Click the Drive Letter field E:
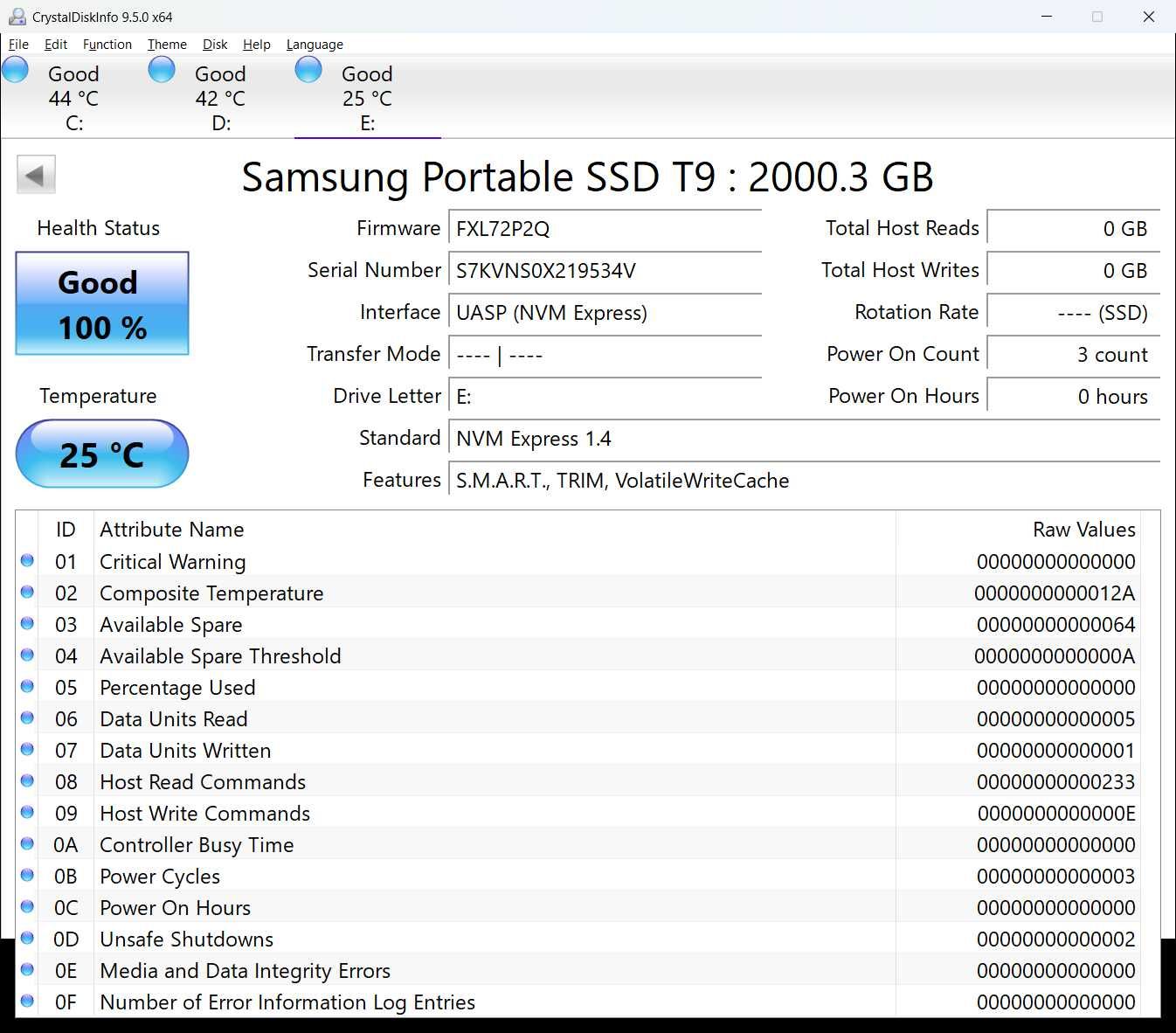Viewport: 1176px width, 1033px height. tap(605, 397)
